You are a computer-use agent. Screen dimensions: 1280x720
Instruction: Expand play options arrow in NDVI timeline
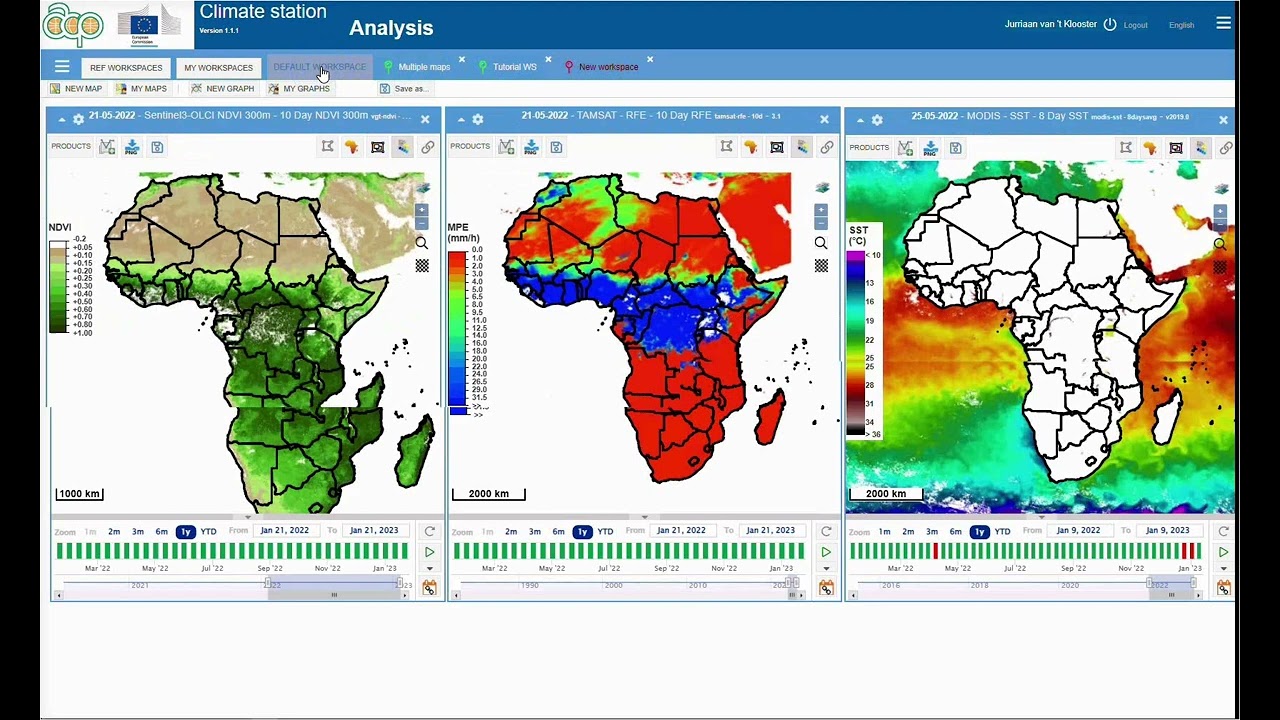(x=429, y=569)
